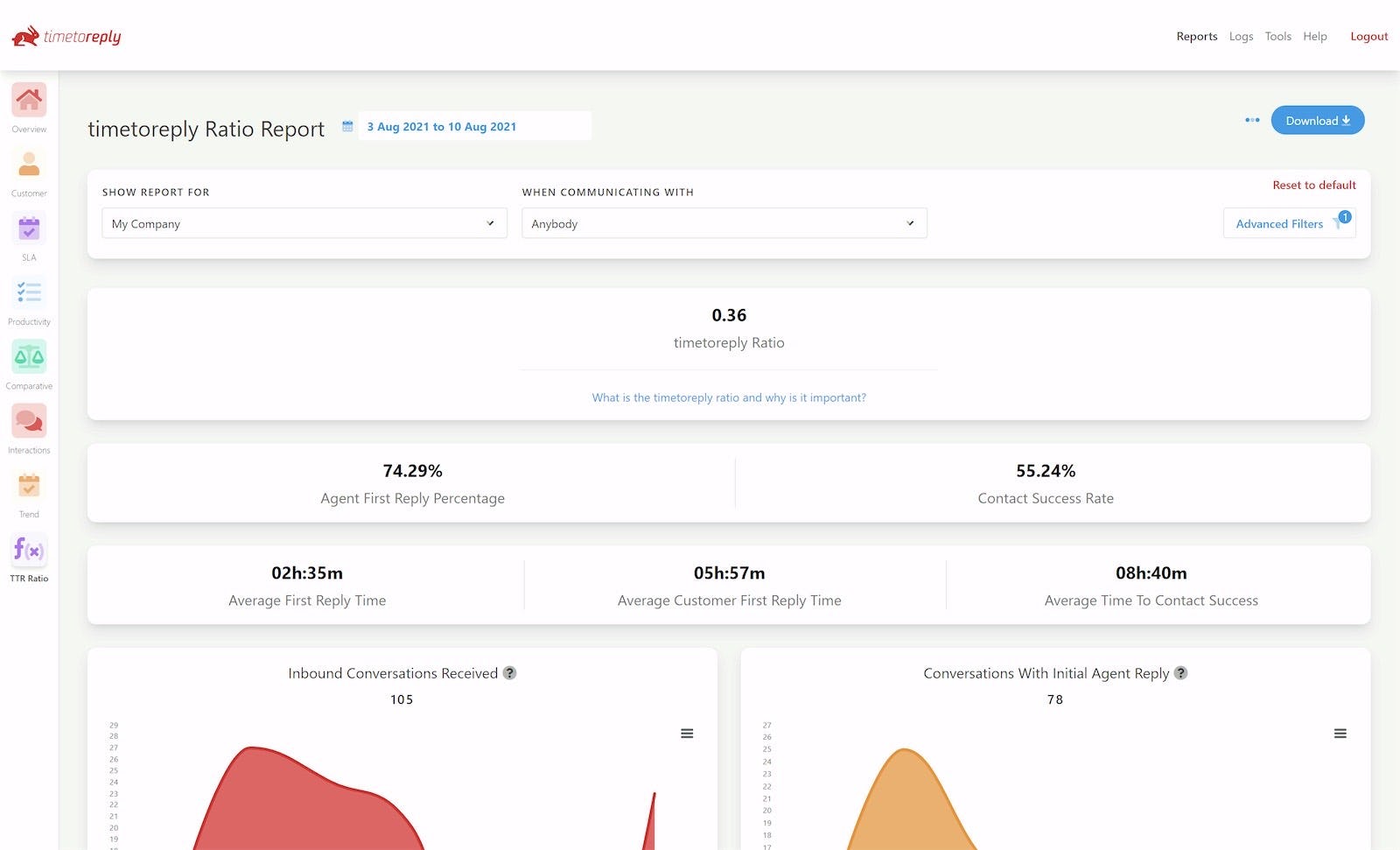Click the 05h:57m Customer First Reply value
Viewport: 1400px width, 850px height.
click(x=729, y=573)
